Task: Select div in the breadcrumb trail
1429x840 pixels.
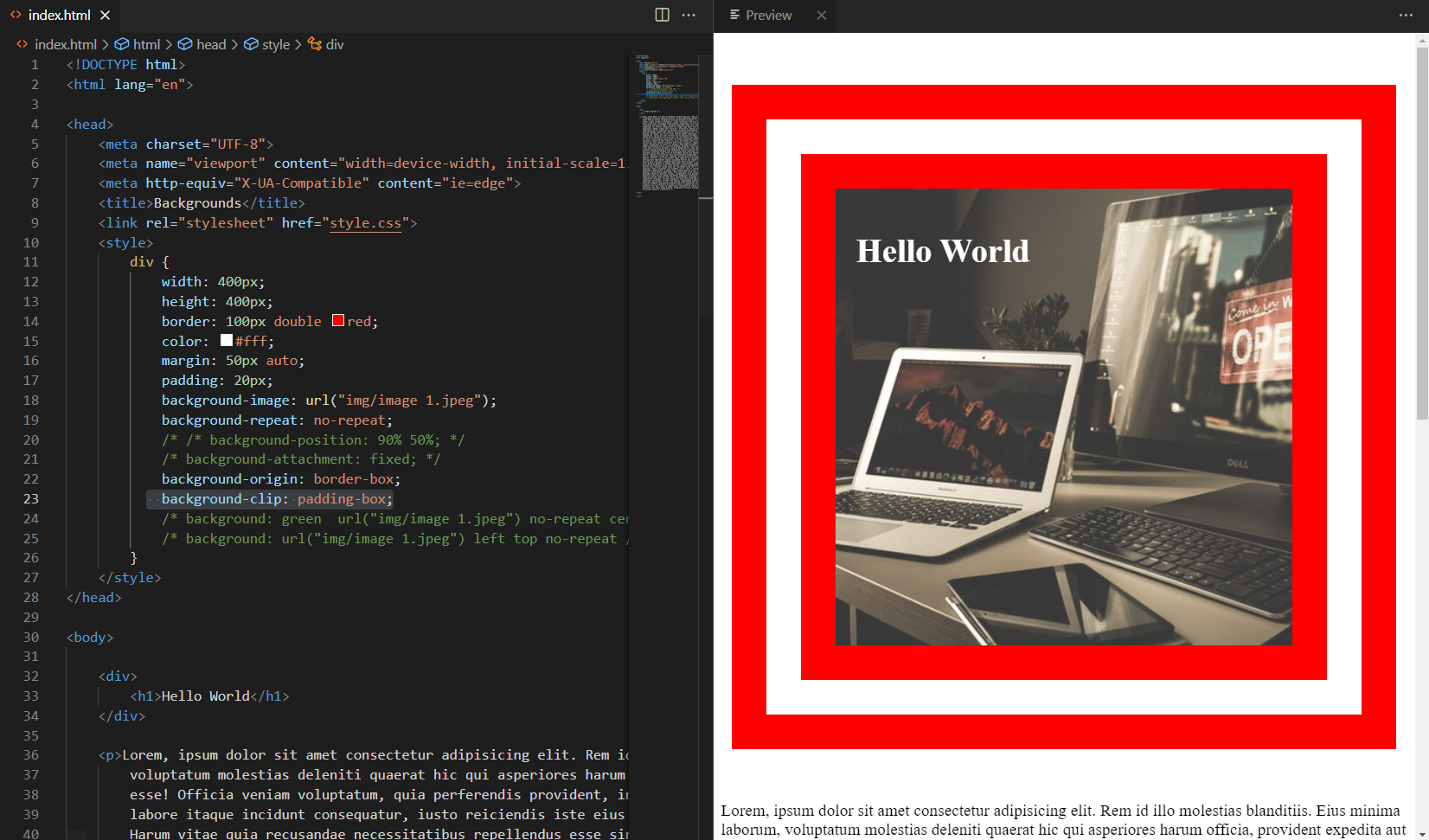Action: [336, 44]
